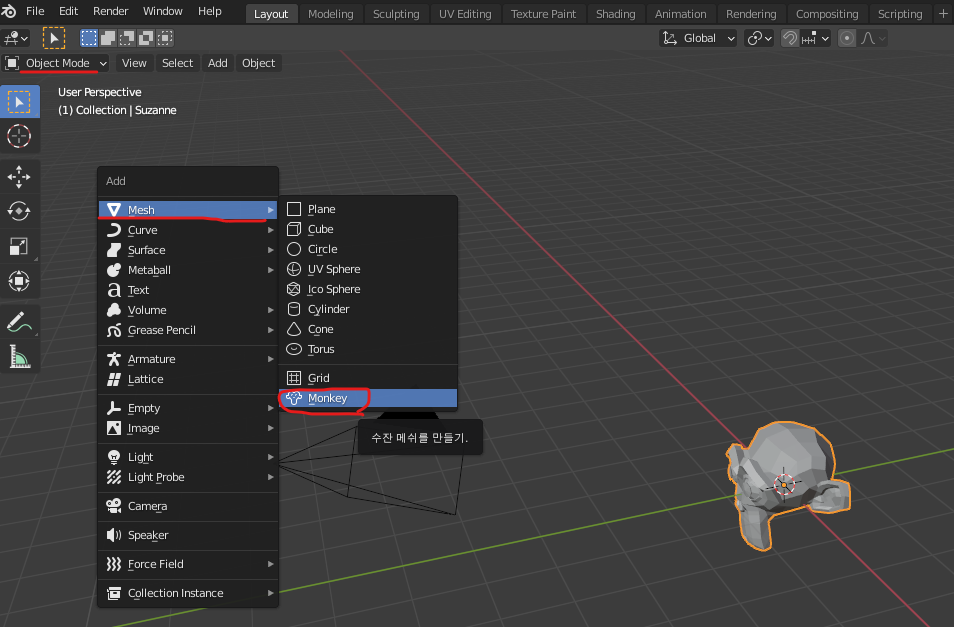Add a Cube mesh
Screen dimensions: 954x627
tap(368, 229)
